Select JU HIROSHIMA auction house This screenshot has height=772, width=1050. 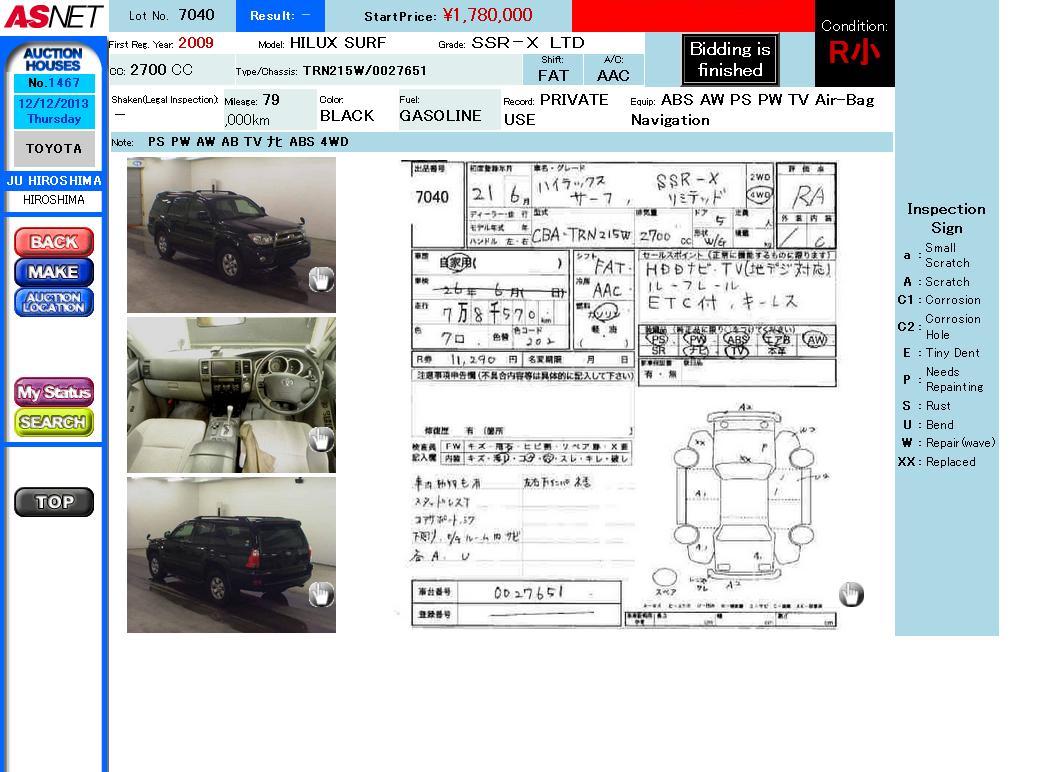[x=54, y=181]
